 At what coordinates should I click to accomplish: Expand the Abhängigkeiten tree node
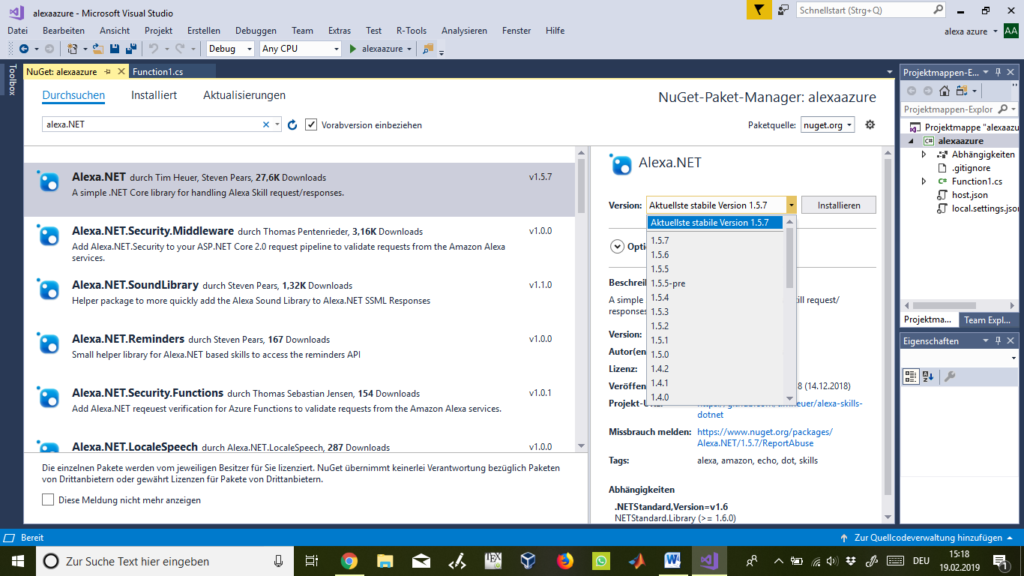click(x=923, y=155)
